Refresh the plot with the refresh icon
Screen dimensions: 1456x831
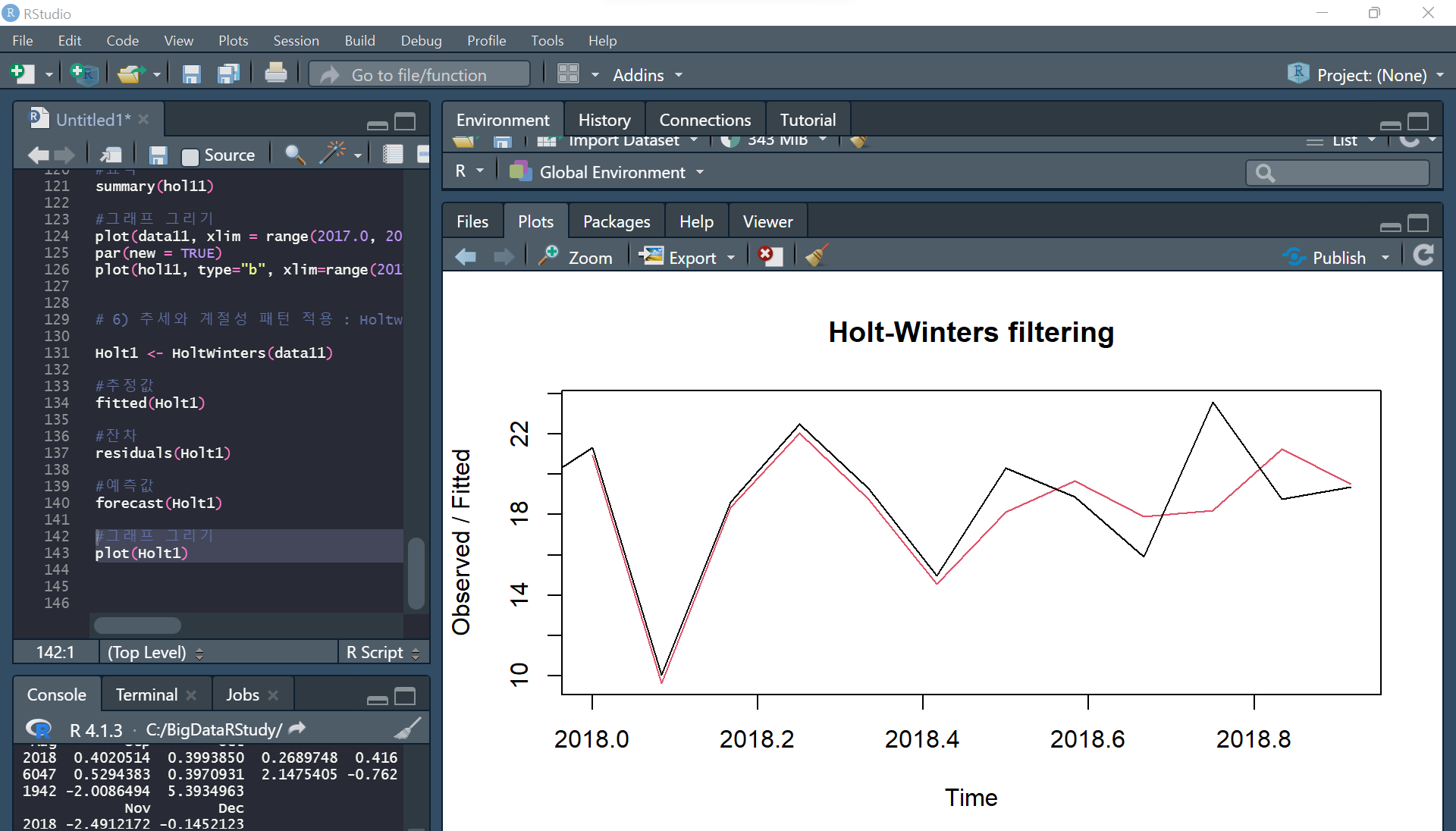click(x=1423, y=256)
